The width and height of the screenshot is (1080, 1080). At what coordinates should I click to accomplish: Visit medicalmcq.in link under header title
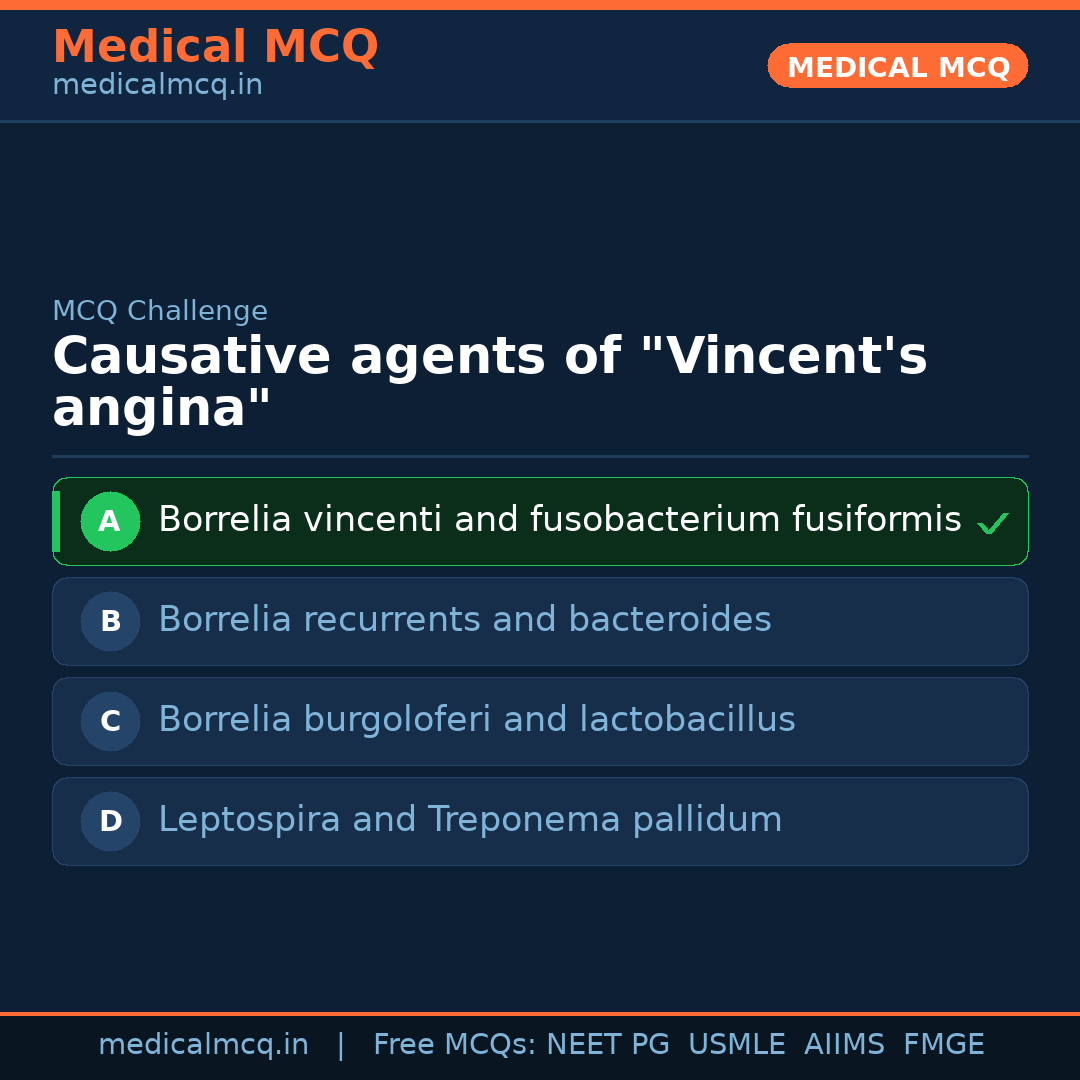(x=157, y=86)
